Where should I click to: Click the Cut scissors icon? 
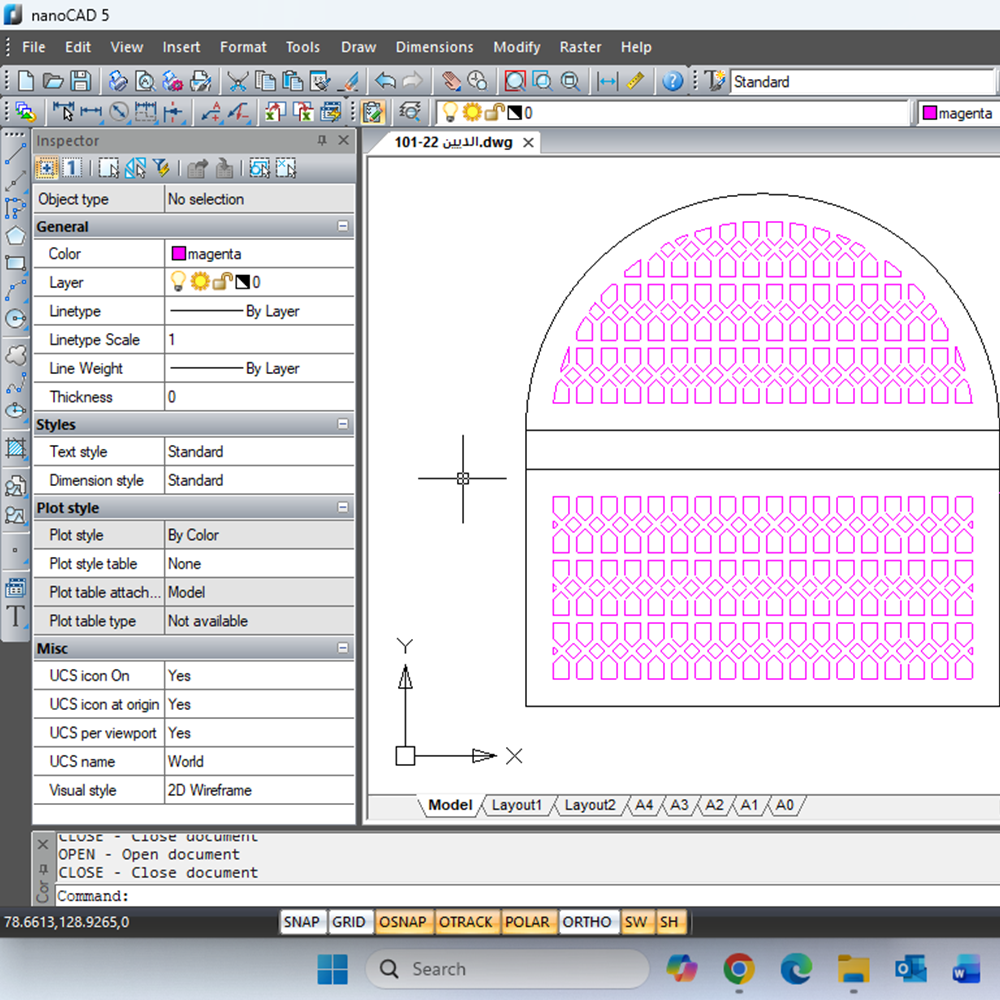pyautogui.click(x=237, y=81)
